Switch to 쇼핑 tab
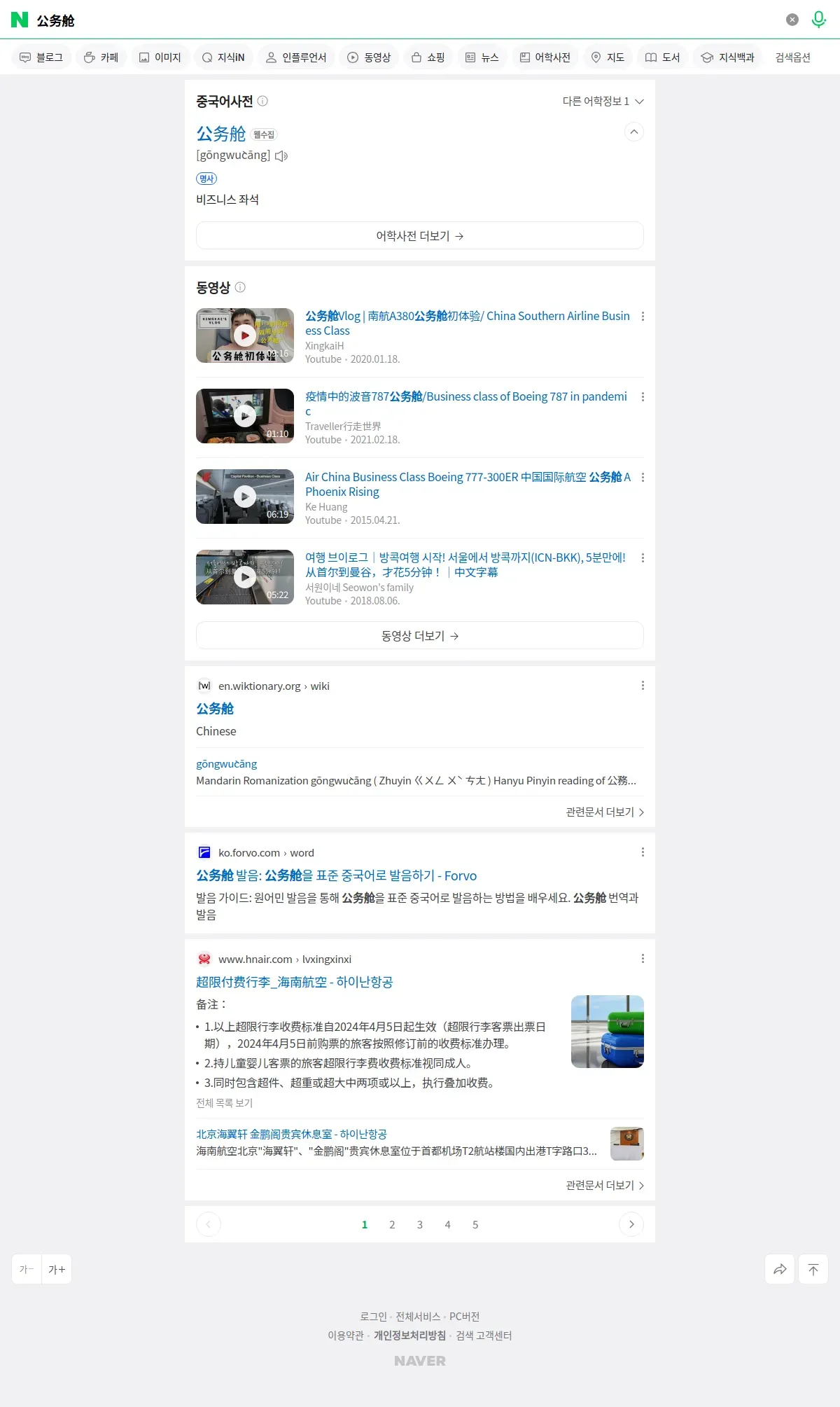Screen dimensions: 840x1407 coord(428,57)
